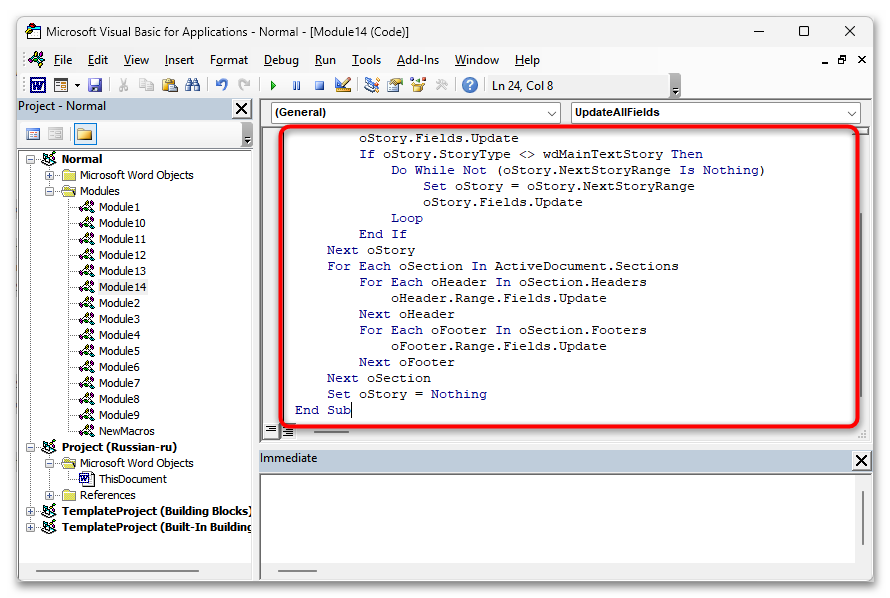Switch to Full Module View button
The image size is (890, 598).
pyautogui.click(x=288, y=432)
